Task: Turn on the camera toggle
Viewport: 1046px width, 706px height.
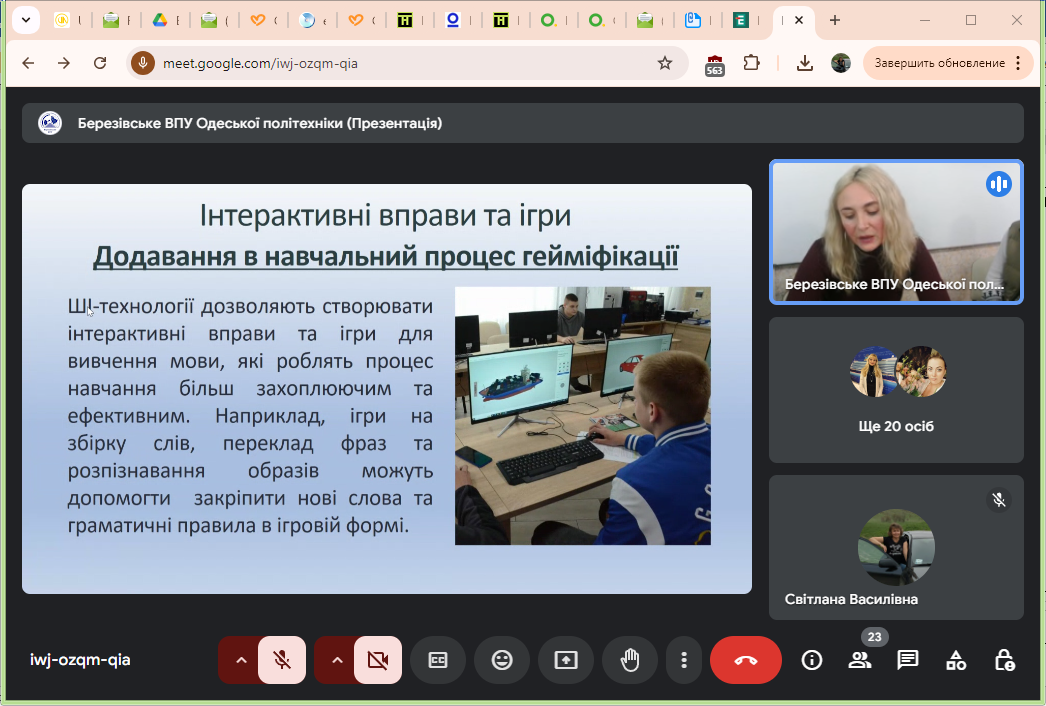Action: tap(378, 660)
